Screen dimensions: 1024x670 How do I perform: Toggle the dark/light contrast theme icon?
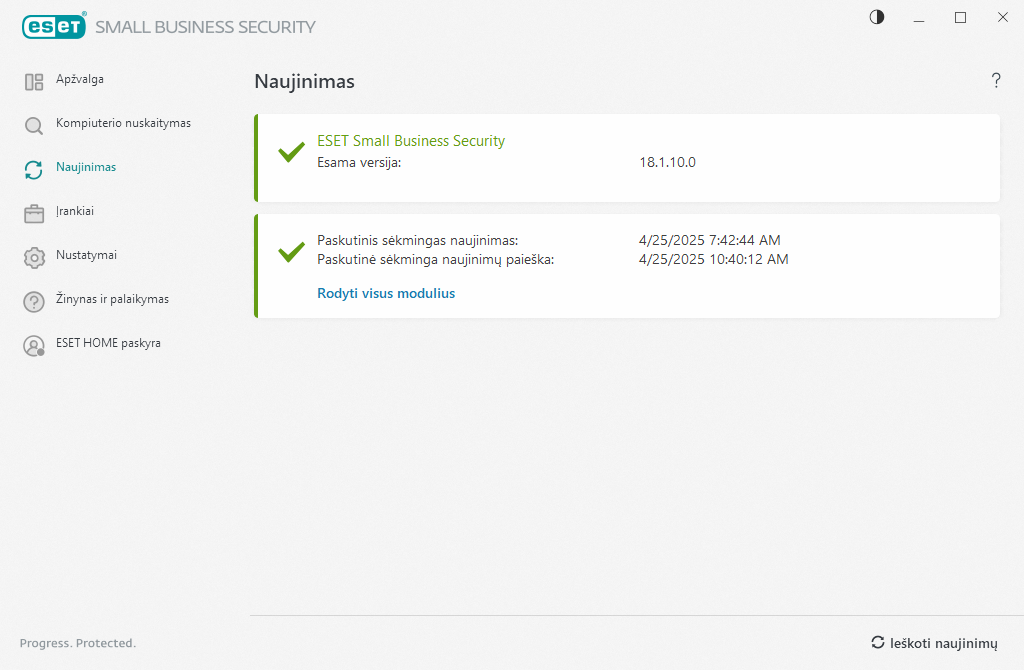(877, 17)
